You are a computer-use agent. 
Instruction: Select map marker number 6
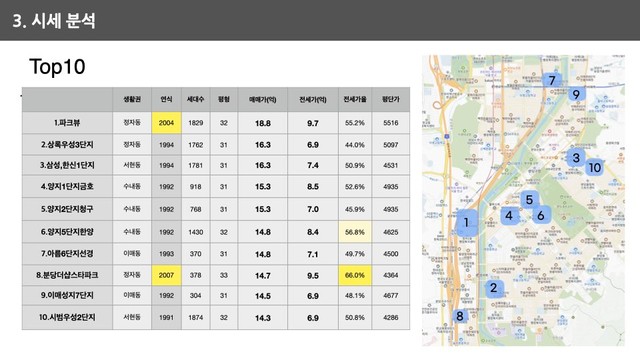pyautogui.click(x=541, y=215)
